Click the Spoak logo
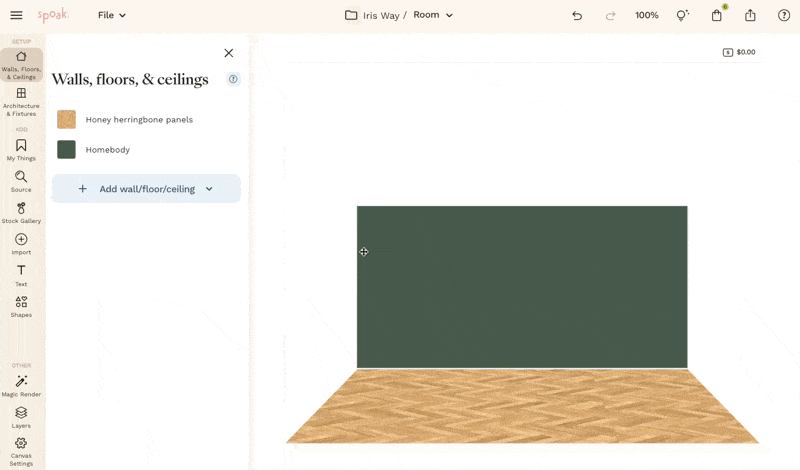The width and height of the screenshot is (800, 470). pyautogui.click(x=53, y=15)
